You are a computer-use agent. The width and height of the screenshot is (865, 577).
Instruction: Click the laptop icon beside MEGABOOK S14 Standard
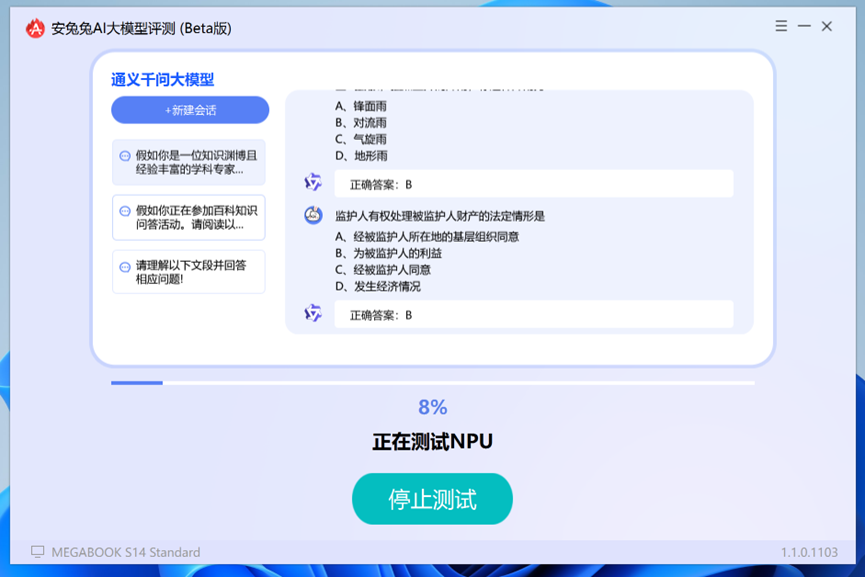pyautogui.click(x=36, y=552)
